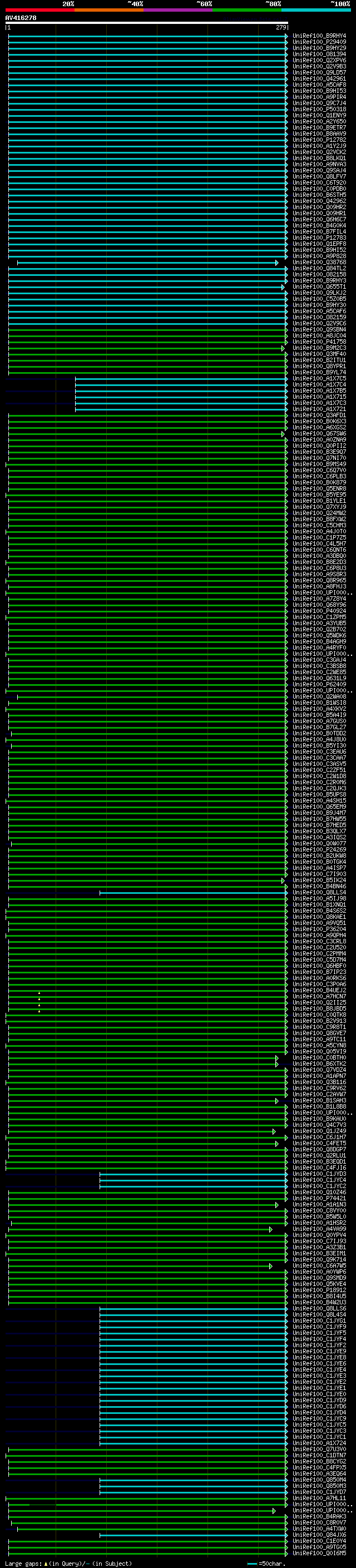Select the AV416278 query name label
Image resolution: width=356 pixels, height=1568 pixels.
pyautogui.click(x=21, y=18)
